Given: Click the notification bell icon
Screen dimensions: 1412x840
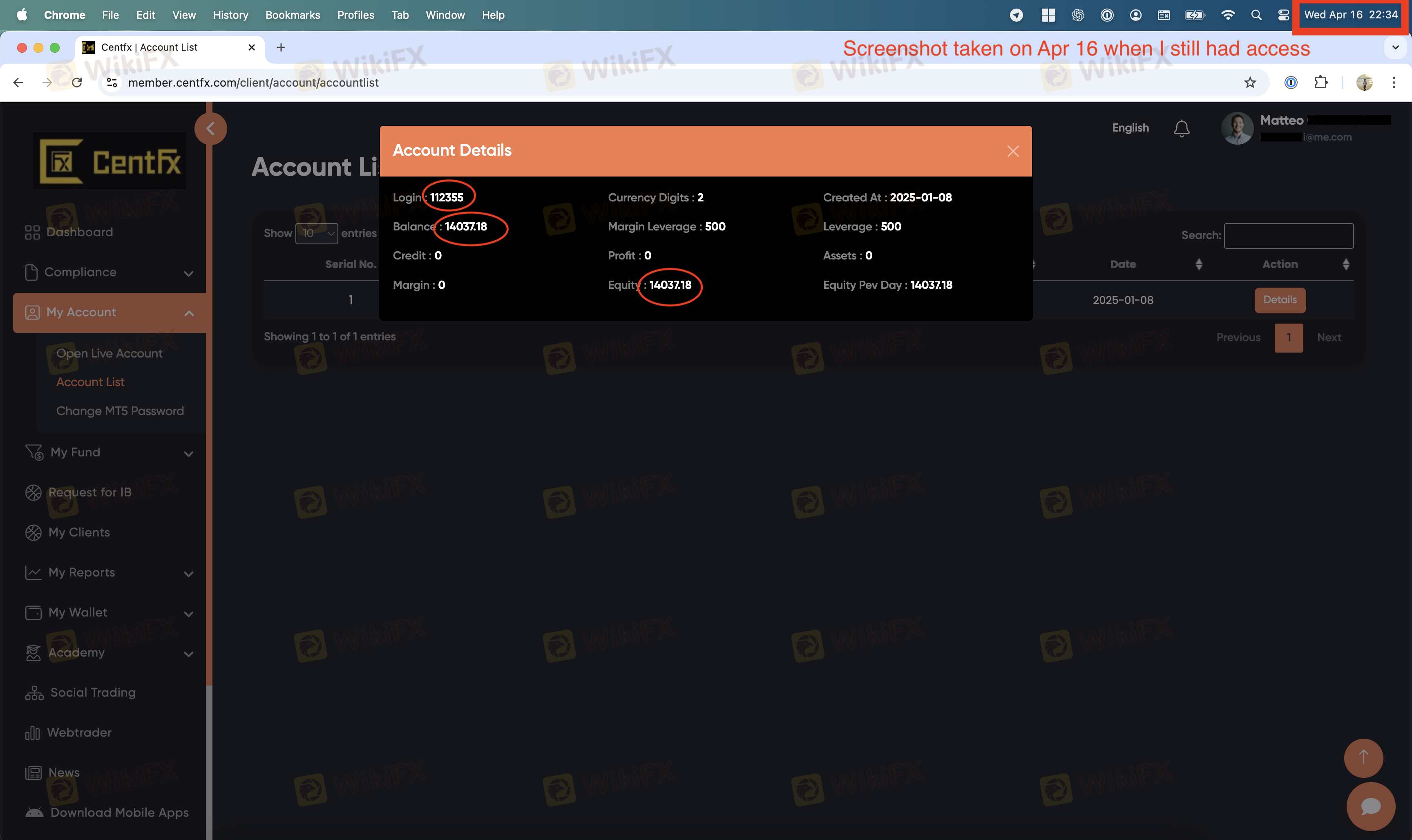Looking at the screenshot, I should 1181,128.
